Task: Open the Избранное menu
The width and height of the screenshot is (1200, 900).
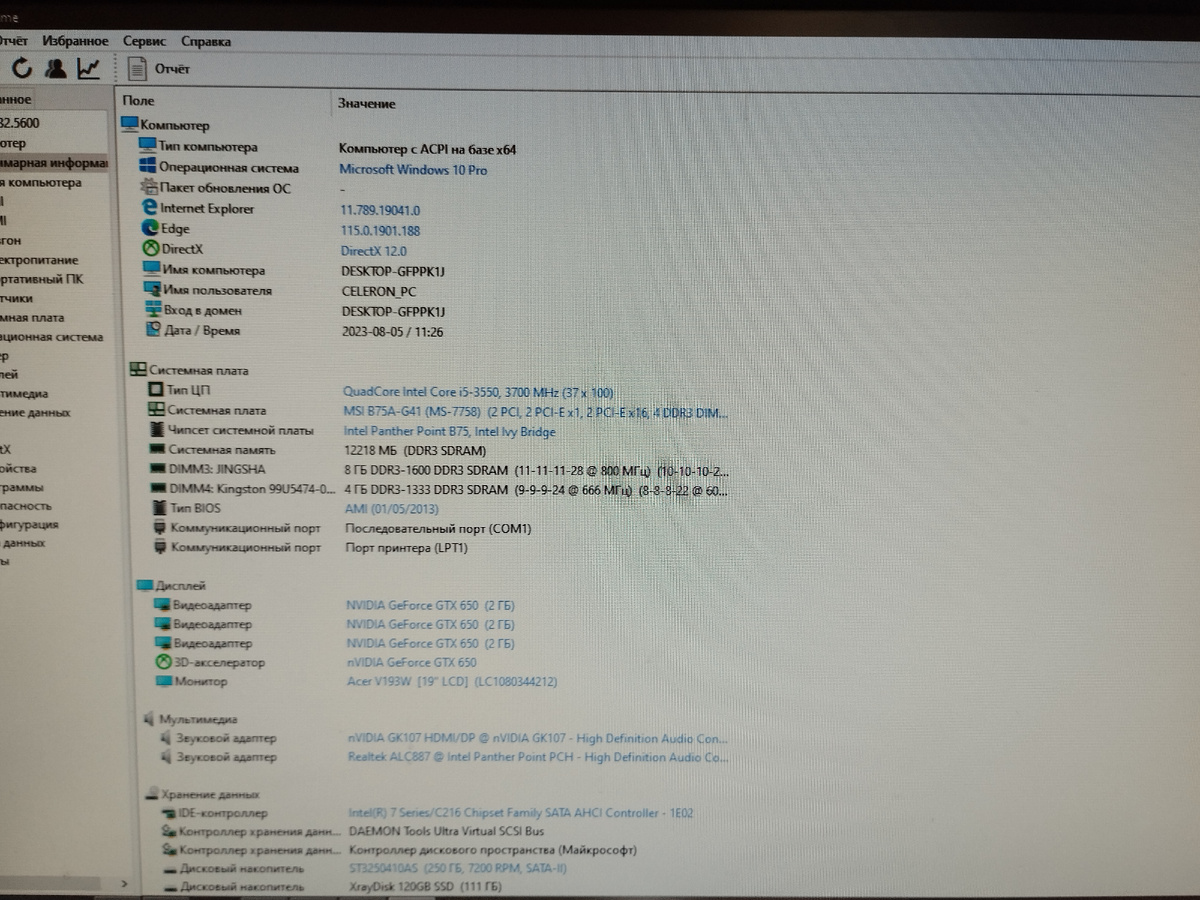Action: tap(75, 41)
